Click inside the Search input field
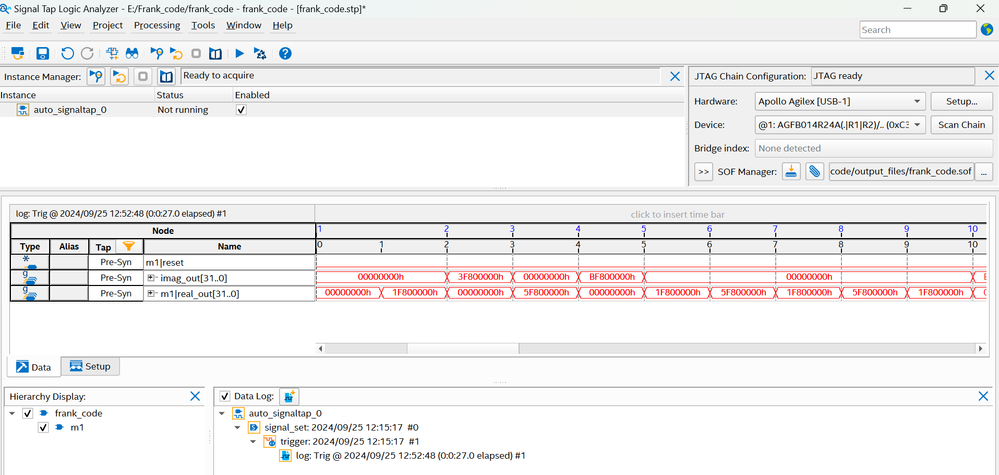 coord(917,29)
